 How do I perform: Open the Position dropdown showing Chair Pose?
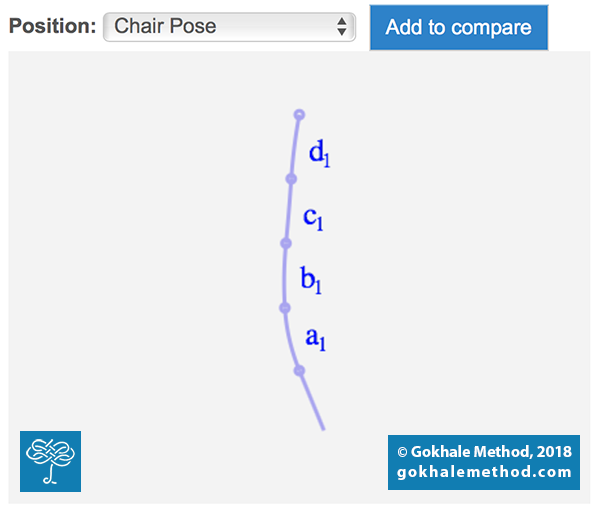point(229,27)
